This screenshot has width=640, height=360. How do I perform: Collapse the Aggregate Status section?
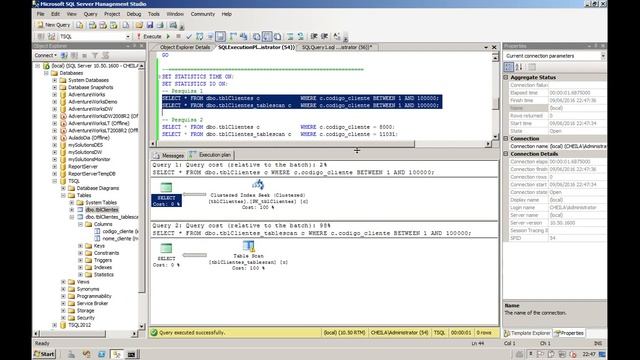[506, 77]
